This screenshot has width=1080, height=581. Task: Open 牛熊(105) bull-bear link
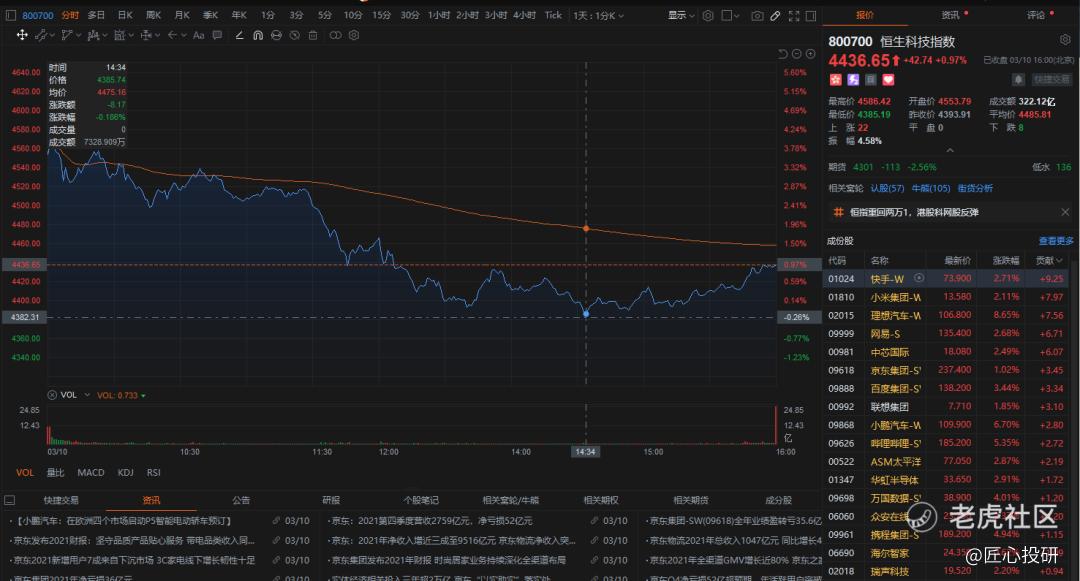(x=931, y=188)
